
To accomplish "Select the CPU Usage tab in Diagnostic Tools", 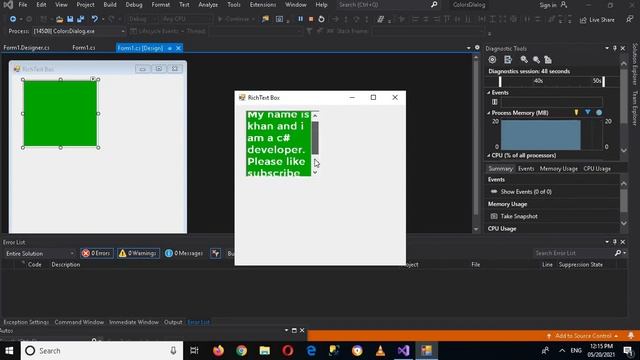I will [597, 169].
